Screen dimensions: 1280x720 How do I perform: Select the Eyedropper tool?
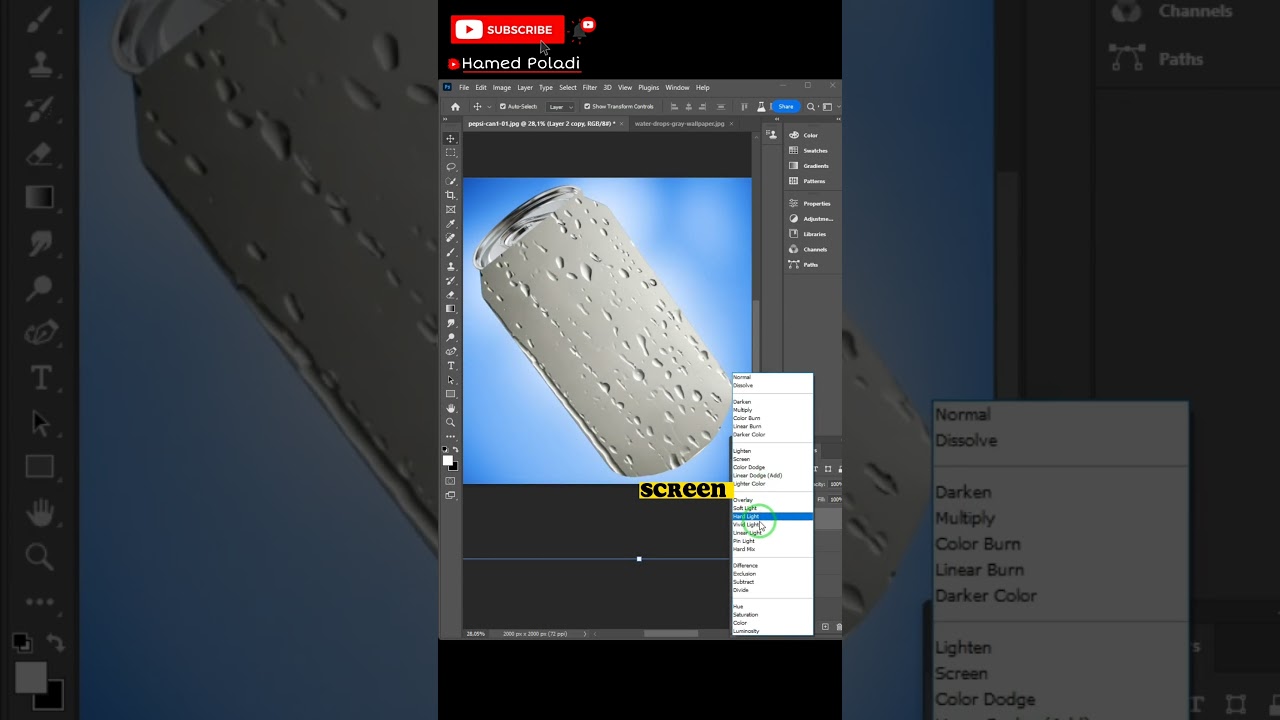coord(451,224)
